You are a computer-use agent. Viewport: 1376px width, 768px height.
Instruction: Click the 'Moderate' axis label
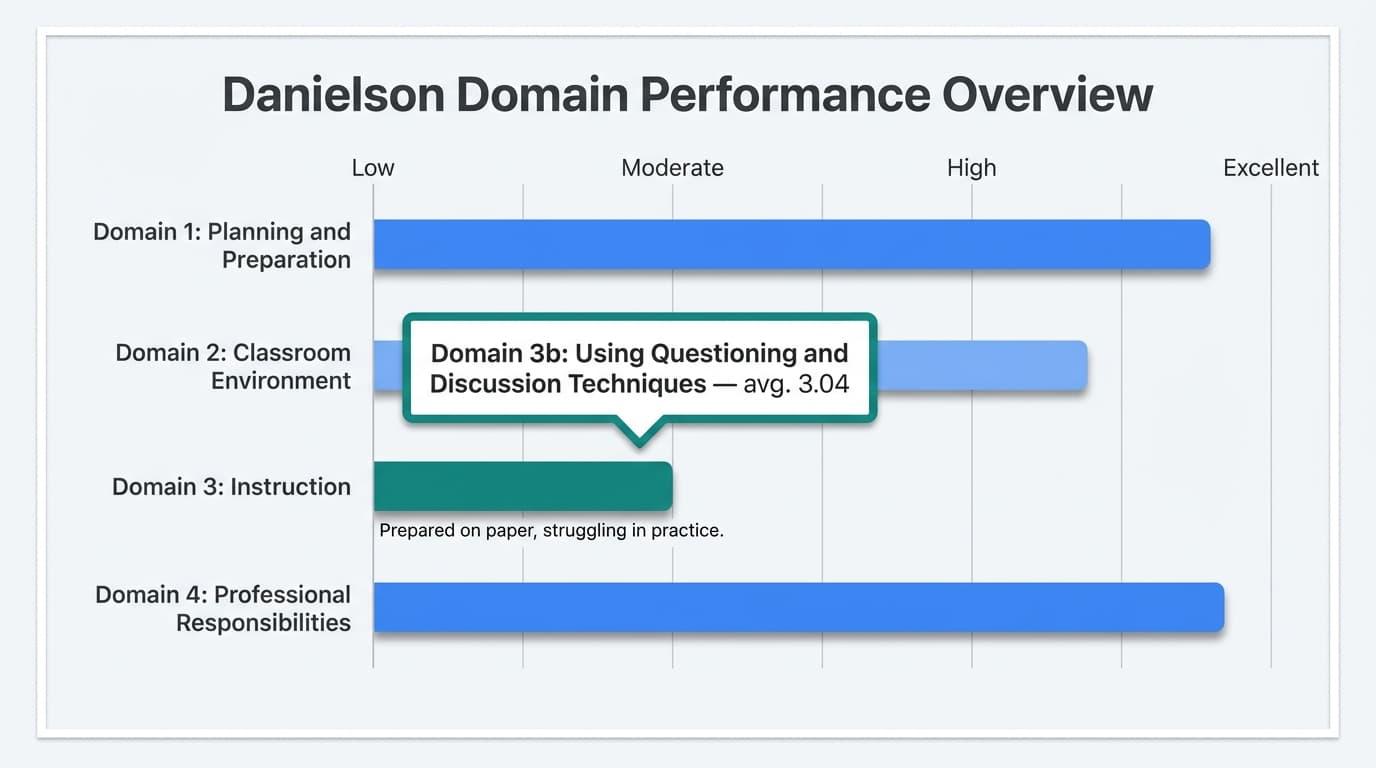672,168
